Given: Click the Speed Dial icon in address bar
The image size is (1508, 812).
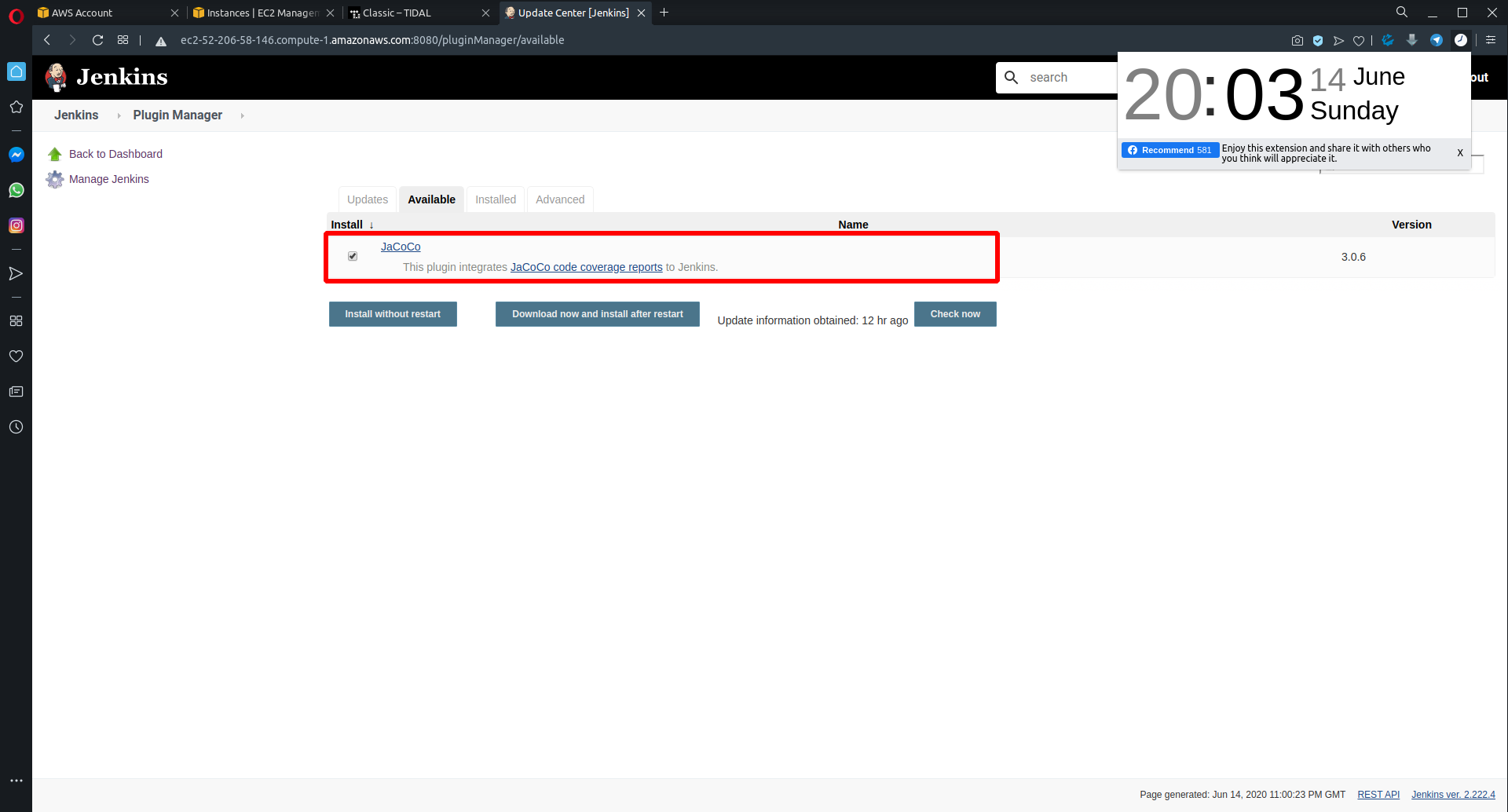Looking at the screenshot, I should [x=123, y=40].
